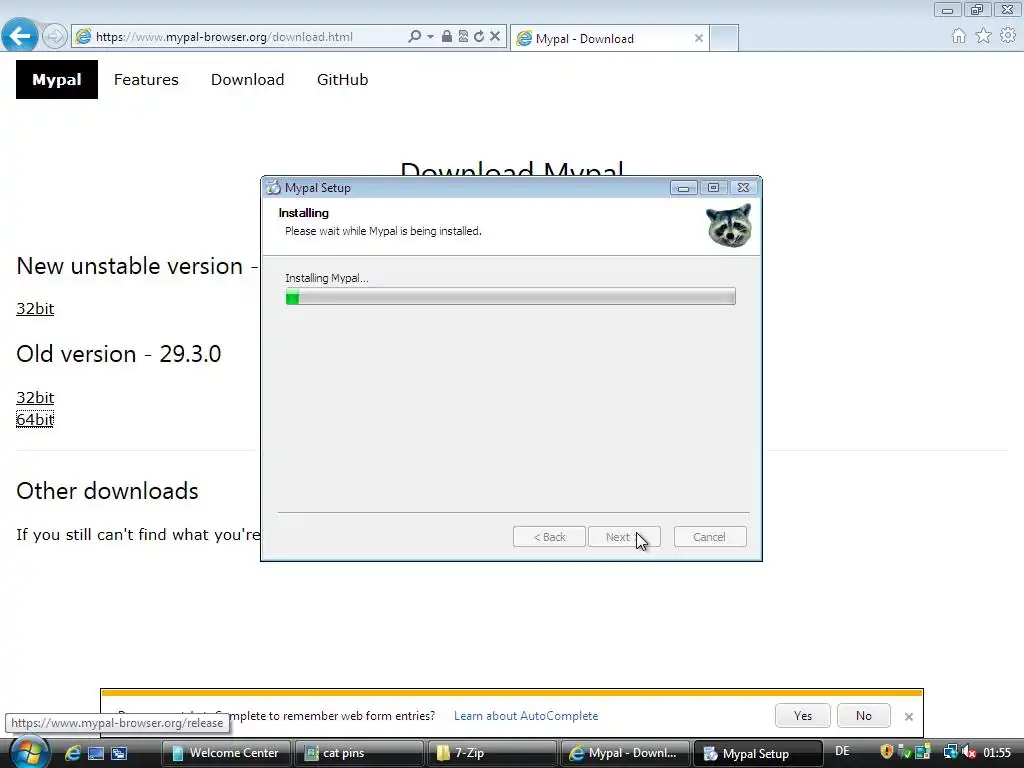The height and width of the screenshot is (768, 1024).
Task: Switch to Mypal Setup taskbar button
Action: pyautogui.click(x=758, y=753)
